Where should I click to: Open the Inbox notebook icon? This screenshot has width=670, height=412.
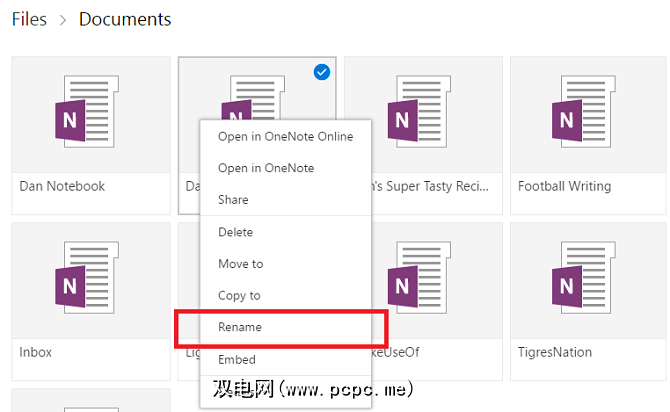(87, 278)
